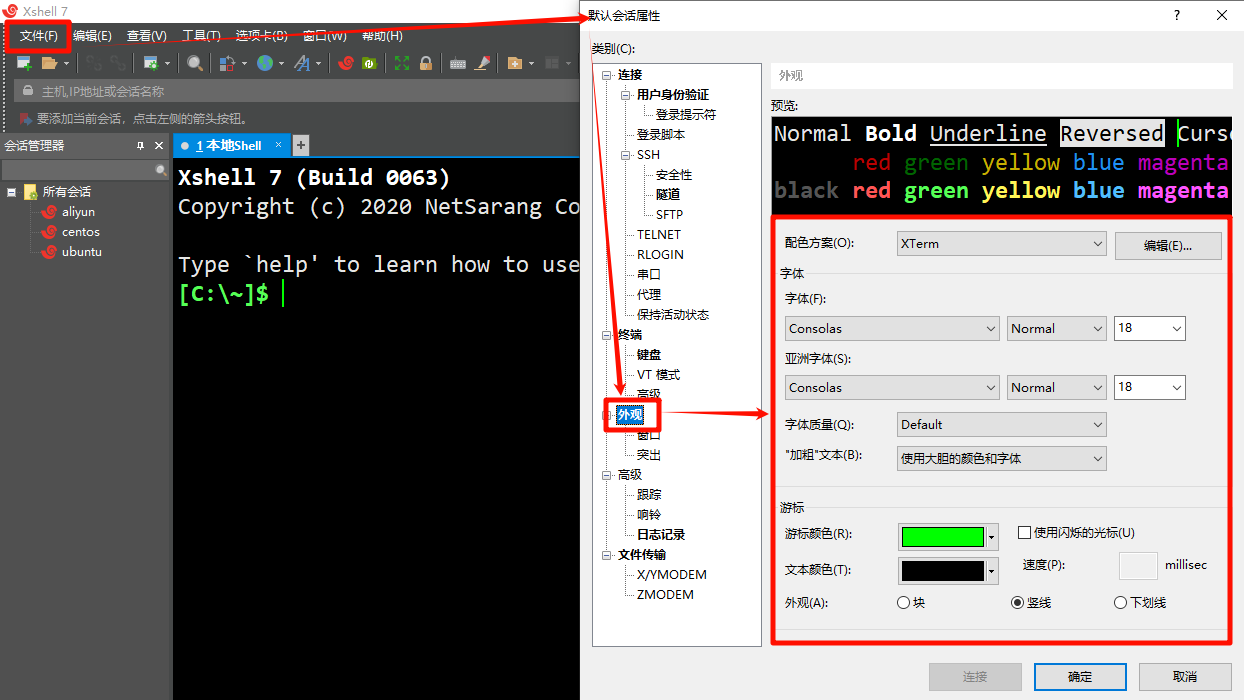Select the 竖线 cursor shape radio
Screen dimensions: 1244x700
(x=1018, y=603)
